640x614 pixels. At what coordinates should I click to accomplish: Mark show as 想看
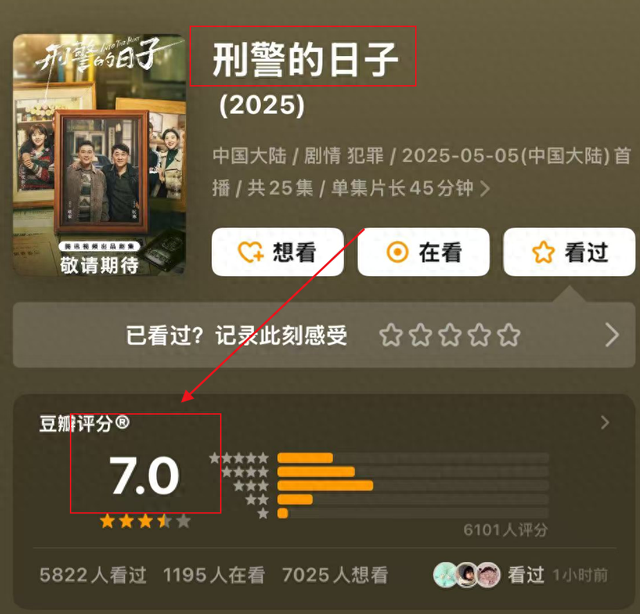pos(278,252)
